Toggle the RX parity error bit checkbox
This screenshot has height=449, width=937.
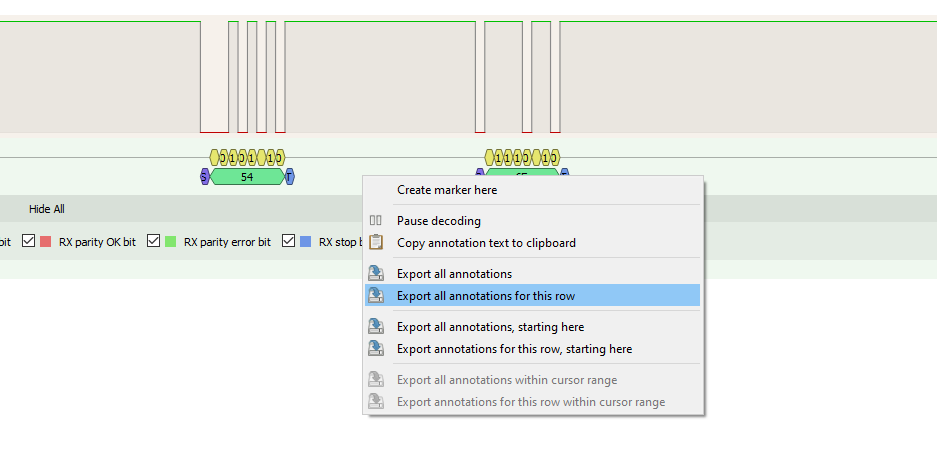point(154,241)
